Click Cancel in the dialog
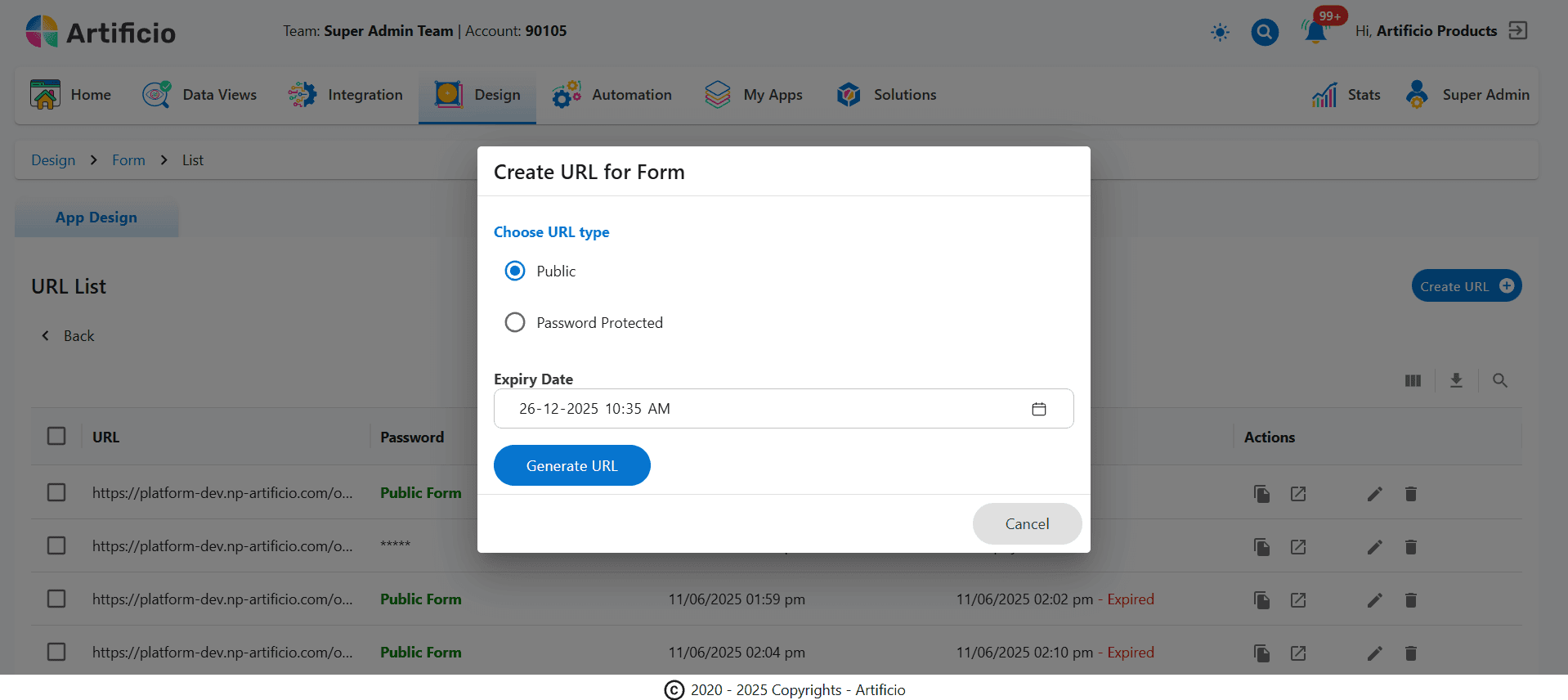Viewport: 1568px width, 700px height. [1028, 523]
